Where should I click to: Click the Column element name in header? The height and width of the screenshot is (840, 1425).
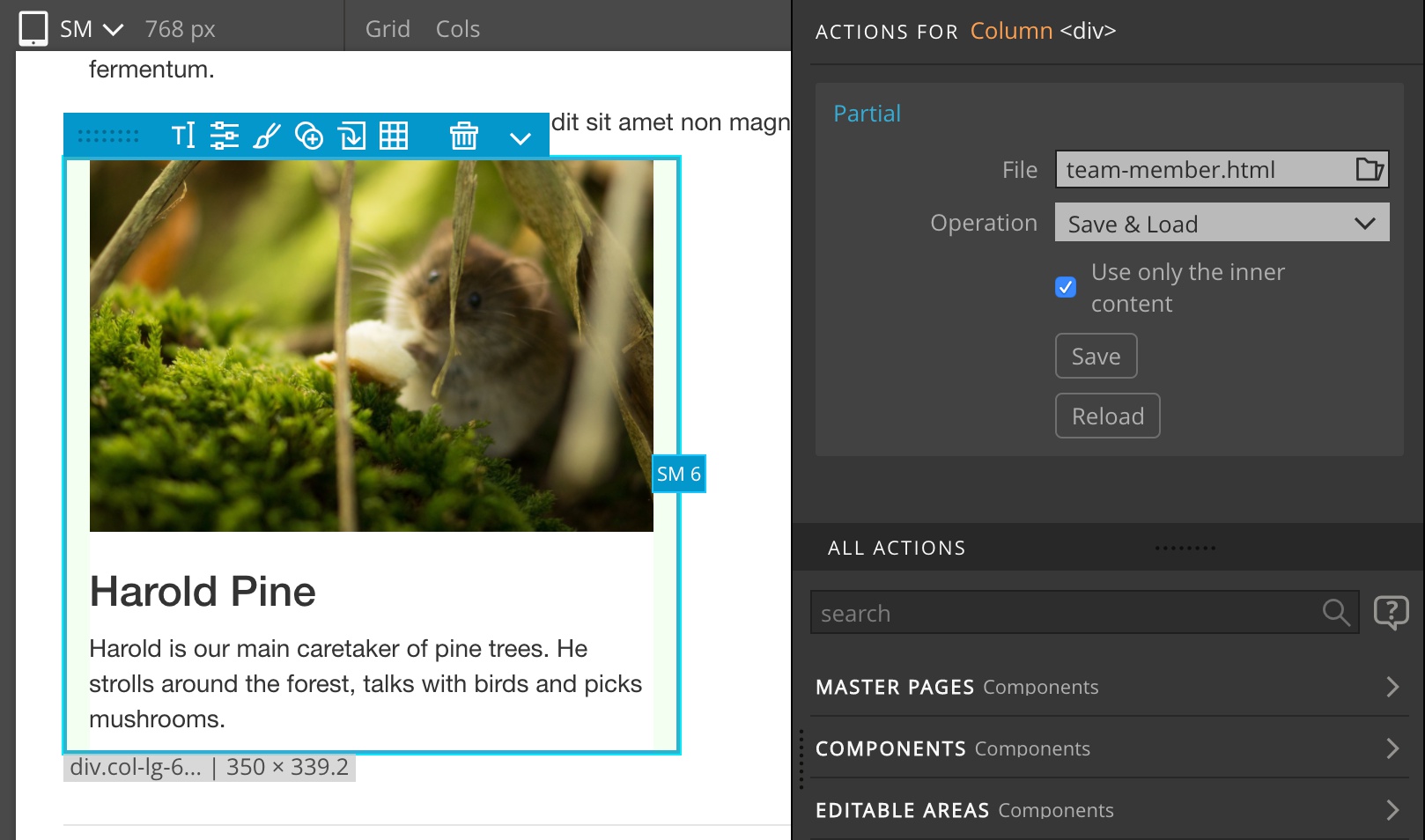(1011, 31)
